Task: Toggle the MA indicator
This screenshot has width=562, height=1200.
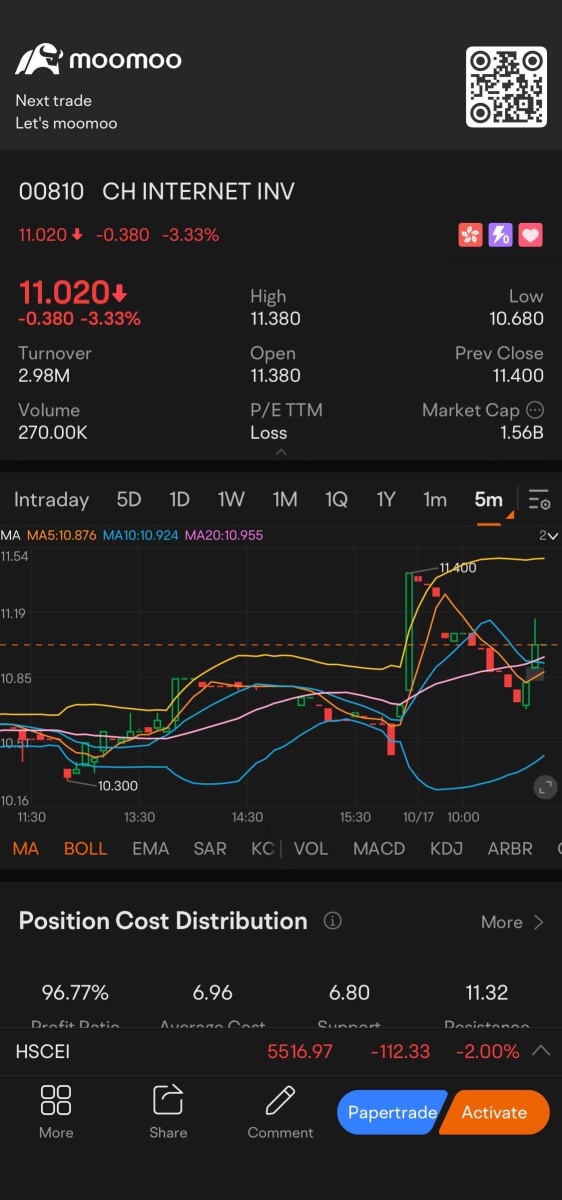Action: coord(26,848)
